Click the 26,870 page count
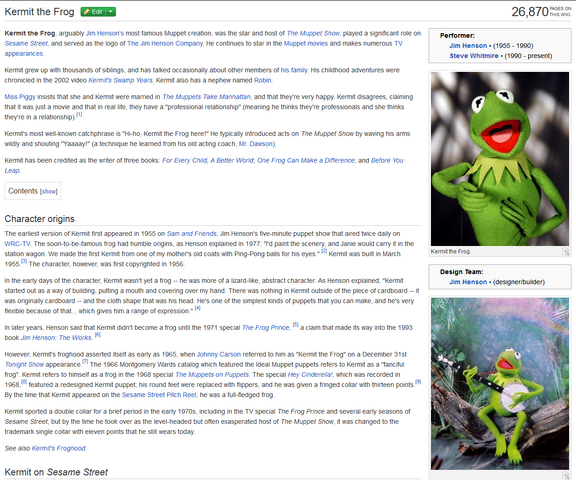This screenshot has height=480, width=576. click(530, 12)
